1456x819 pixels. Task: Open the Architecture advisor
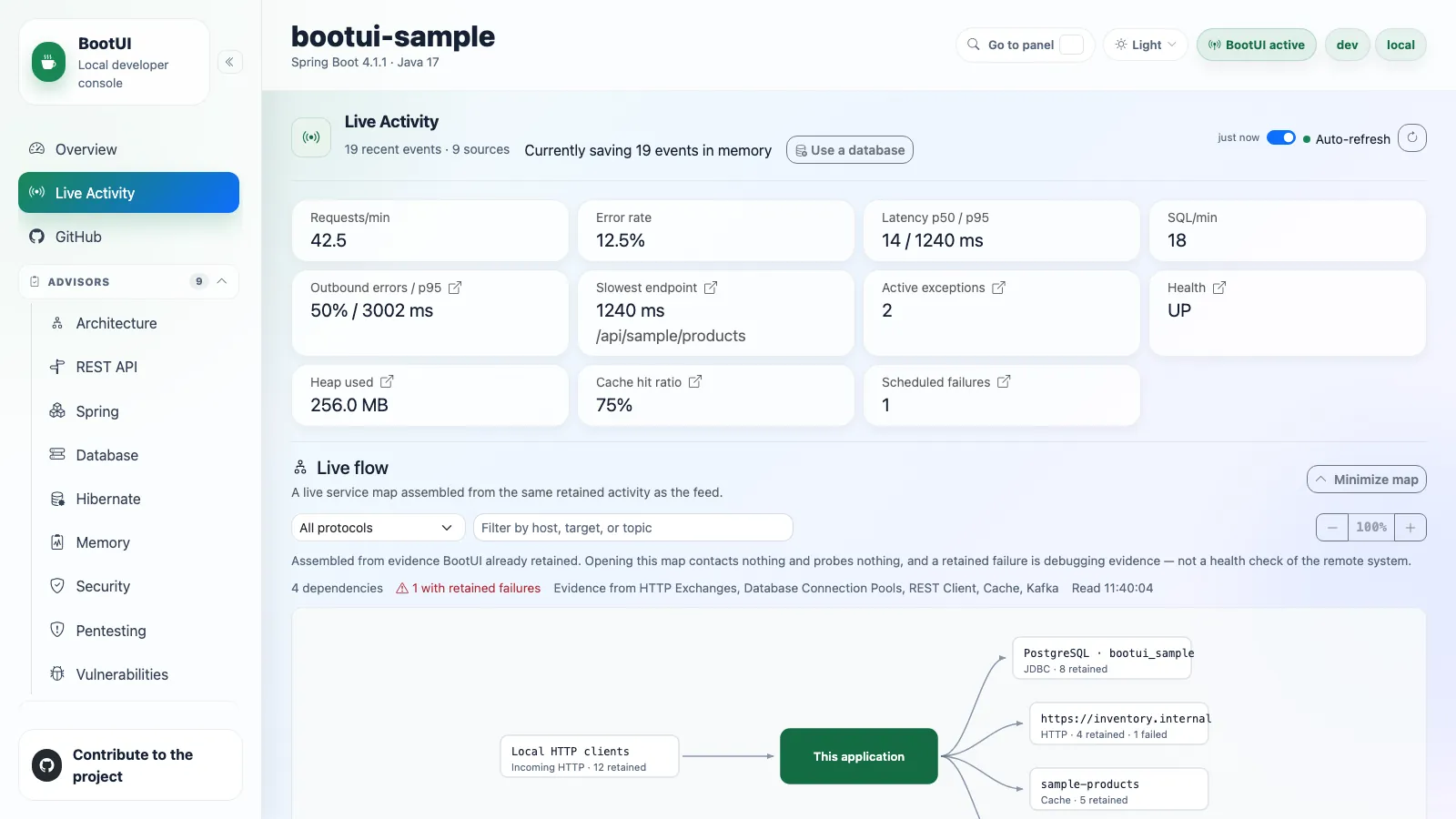[135, 323]
